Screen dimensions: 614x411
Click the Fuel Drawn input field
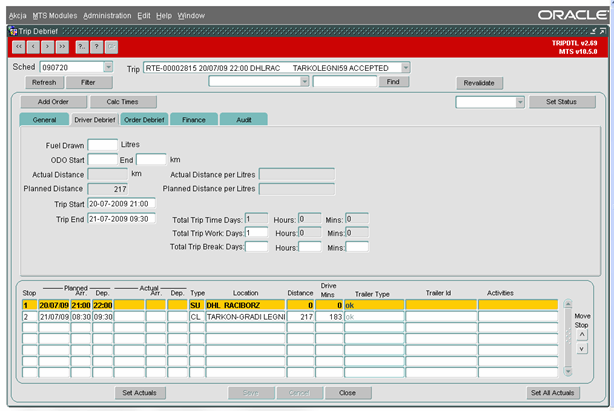(103, 145)
